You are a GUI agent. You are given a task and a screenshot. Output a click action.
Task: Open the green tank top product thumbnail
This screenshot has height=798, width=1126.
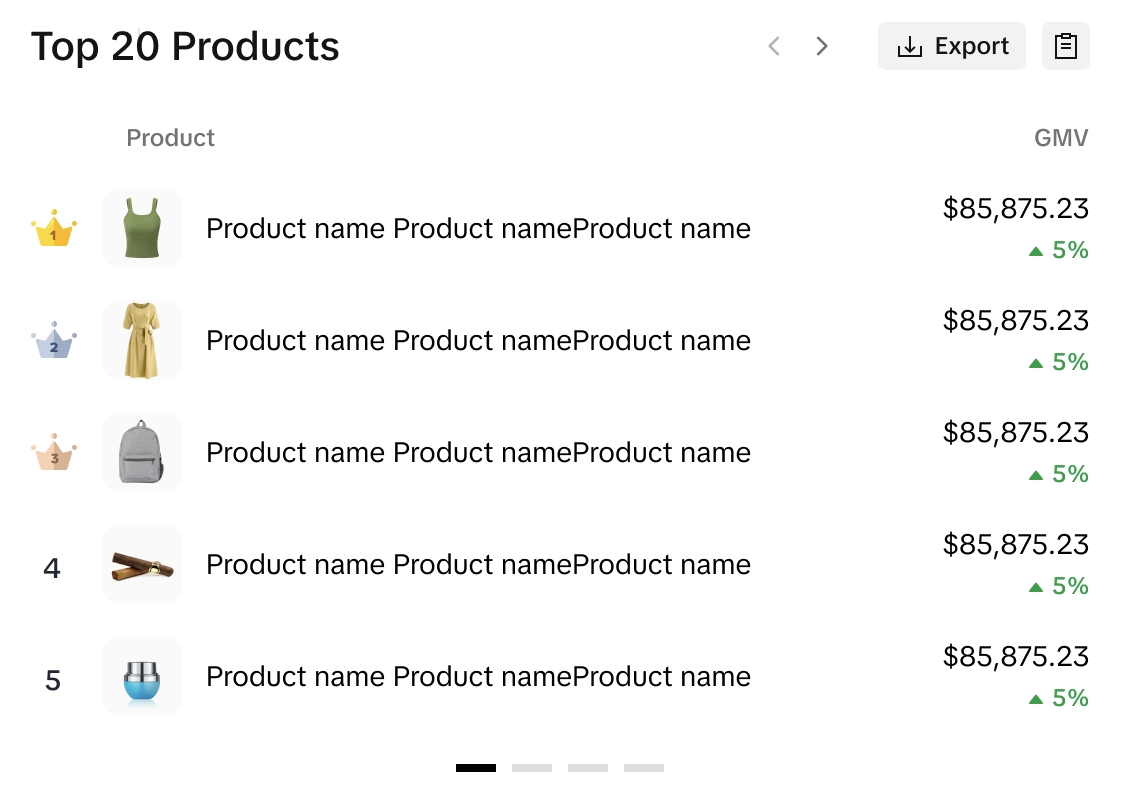coord(142,228)
